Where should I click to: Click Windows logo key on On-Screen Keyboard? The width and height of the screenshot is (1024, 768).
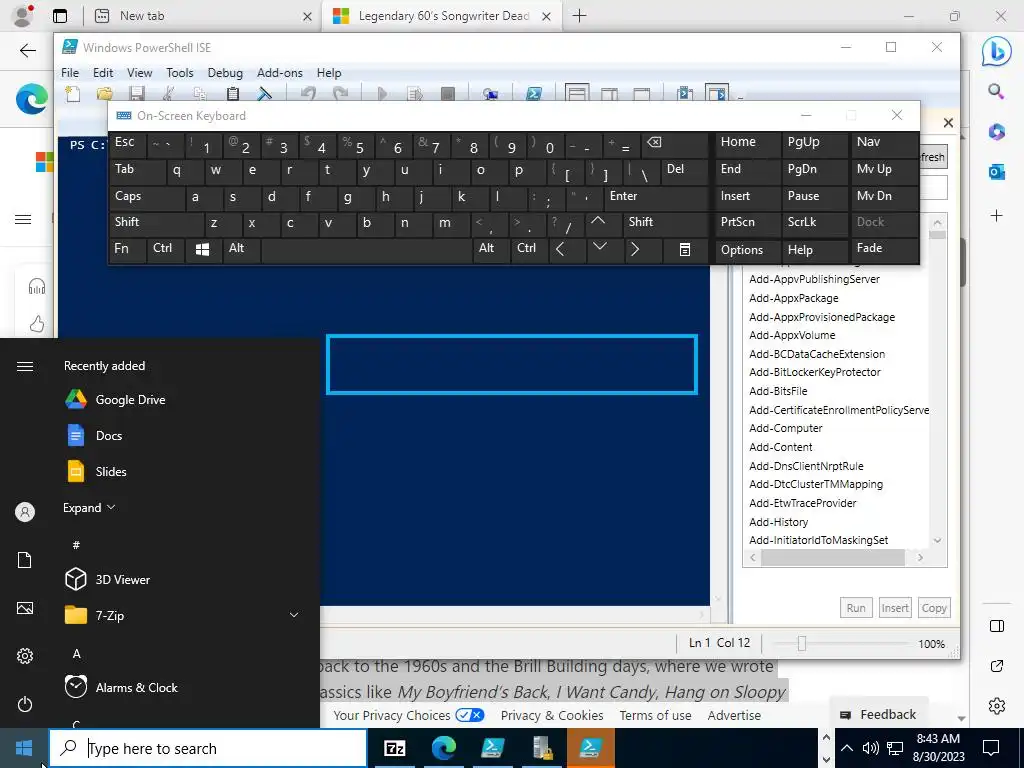click(x=202, y=250)
